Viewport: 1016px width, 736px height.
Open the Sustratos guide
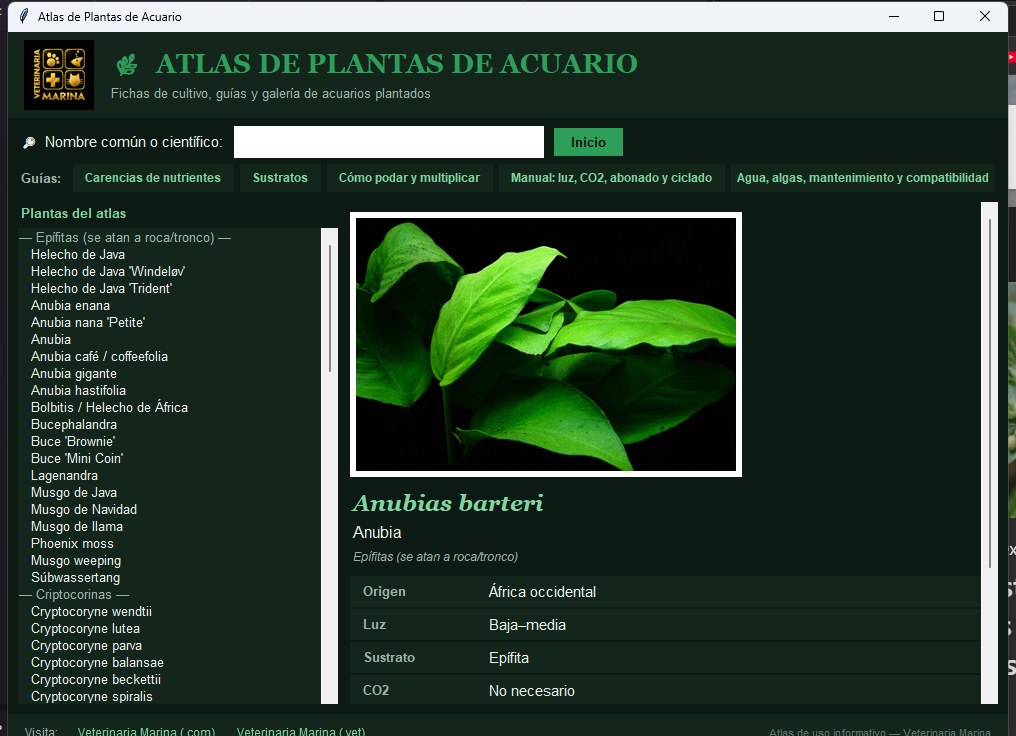click(x=280, y=178)
